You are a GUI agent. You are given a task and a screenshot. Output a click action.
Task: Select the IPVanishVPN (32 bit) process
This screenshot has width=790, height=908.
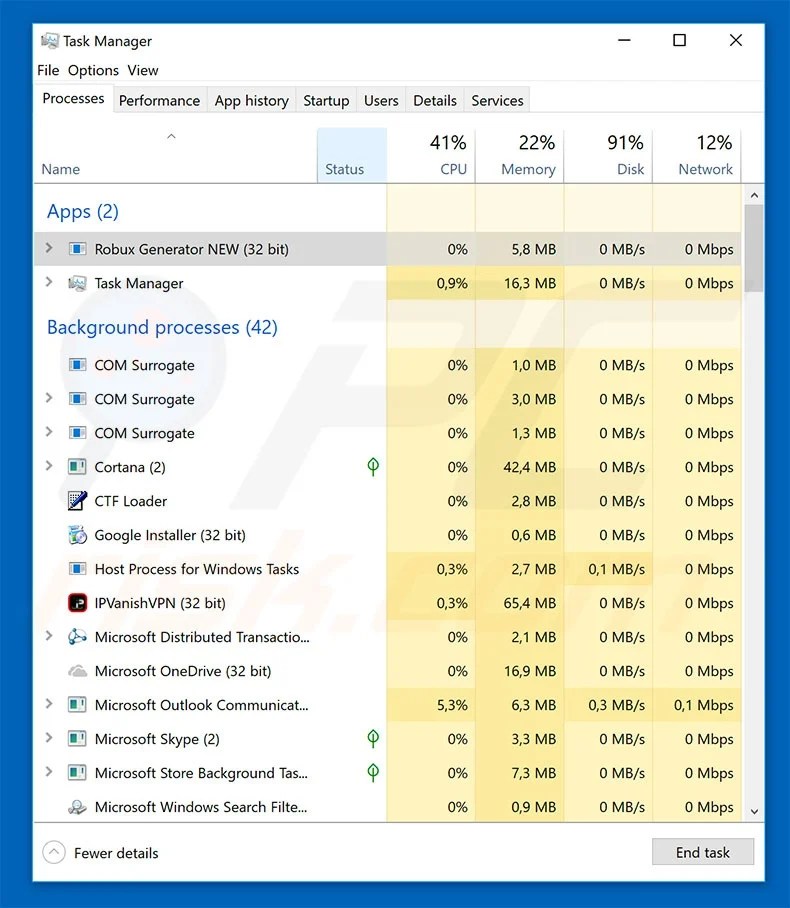click(x=387, y=603)
